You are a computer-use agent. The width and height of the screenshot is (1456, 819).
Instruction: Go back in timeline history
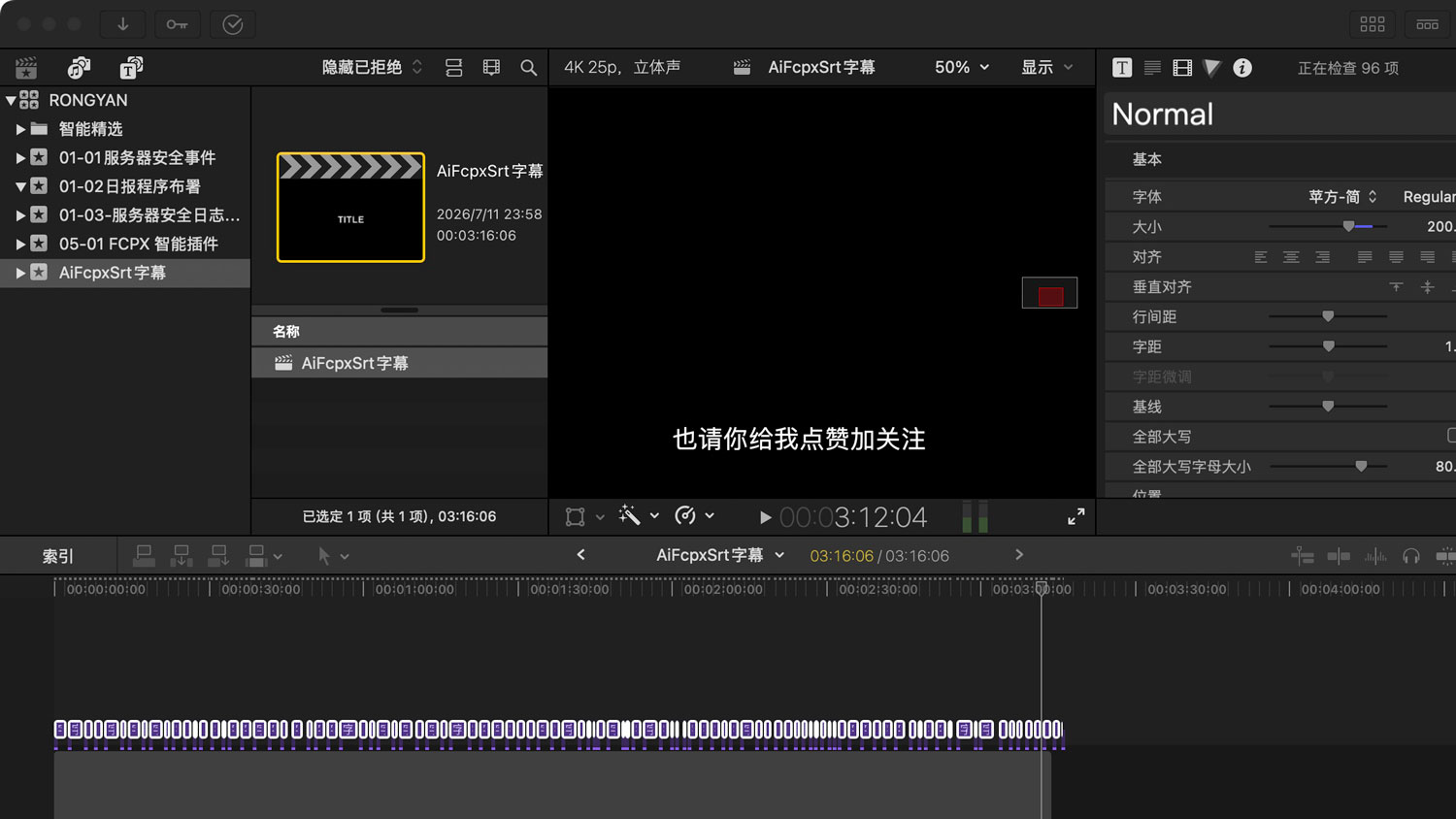point(580,555)
